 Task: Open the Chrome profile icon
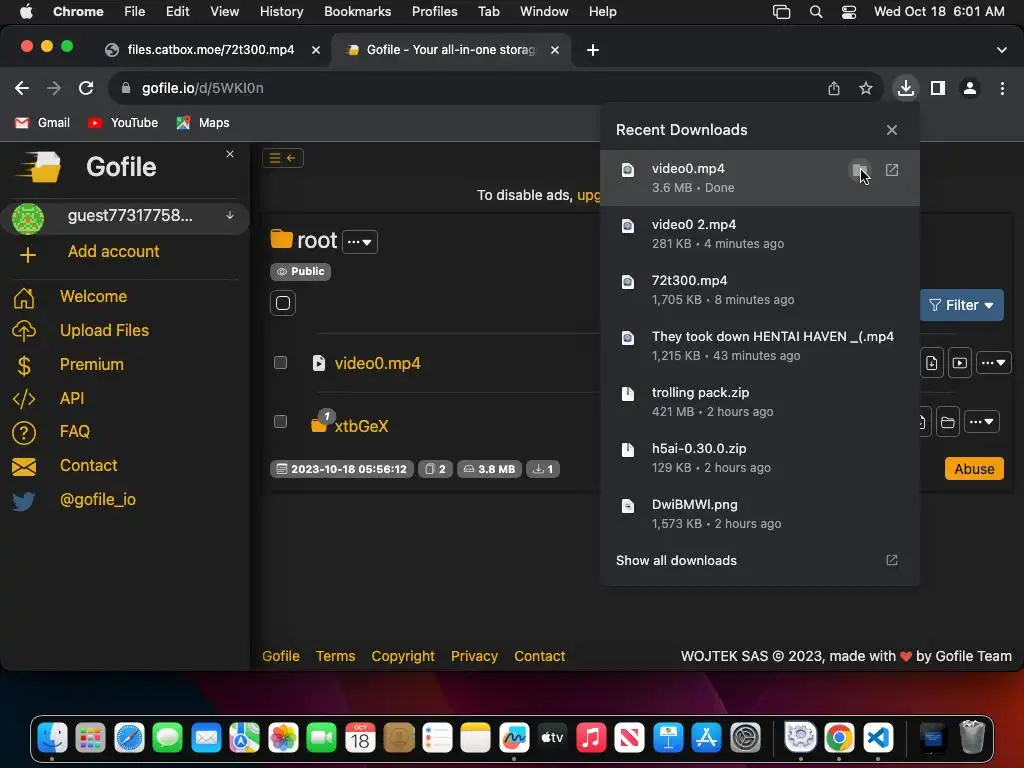coord(970,88)
